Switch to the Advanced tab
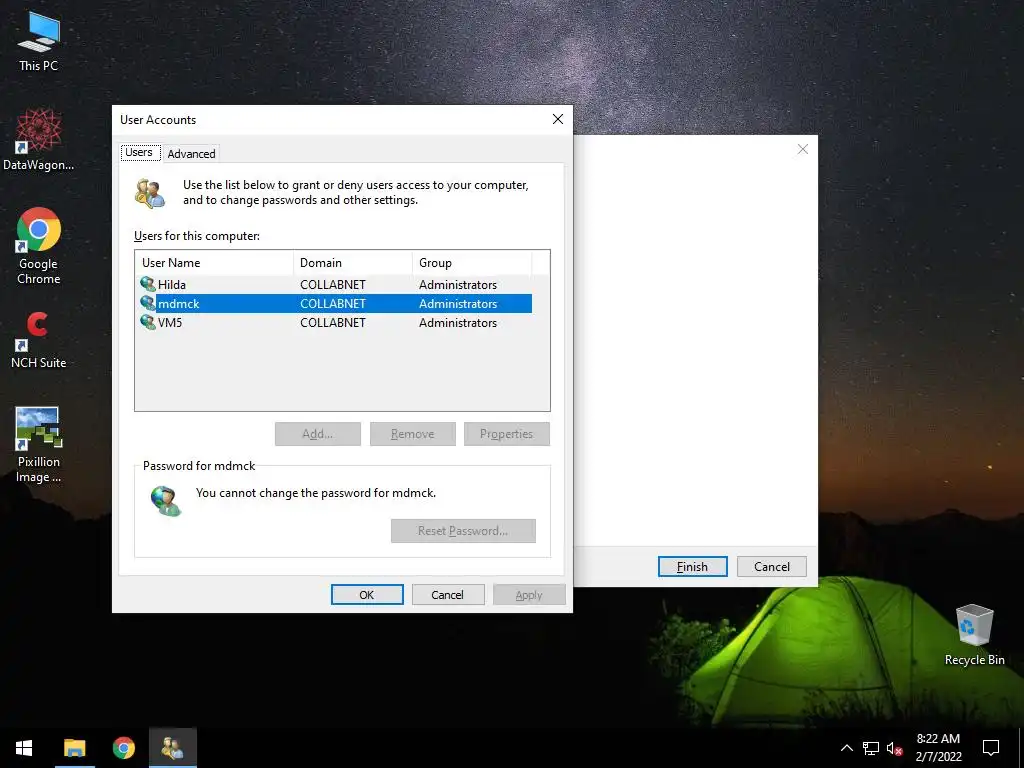 pos(191,153)
